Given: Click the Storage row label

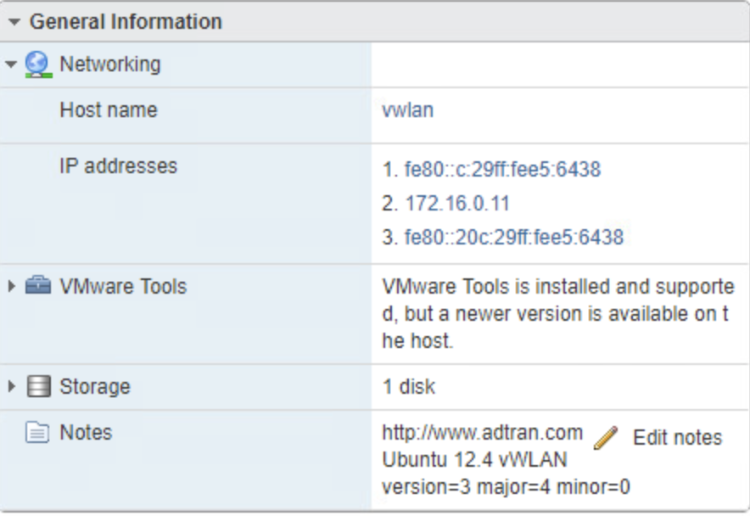Looking at the screenshot, I should (x=95, y=387).
